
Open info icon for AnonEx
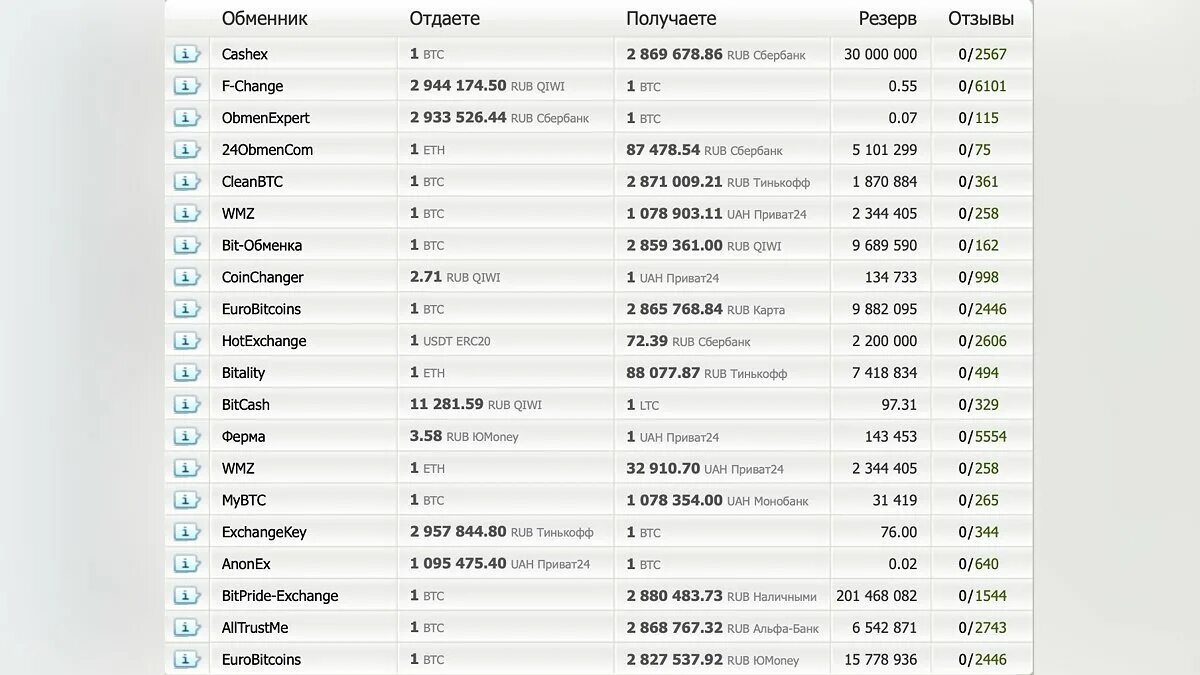coord(187,564)
